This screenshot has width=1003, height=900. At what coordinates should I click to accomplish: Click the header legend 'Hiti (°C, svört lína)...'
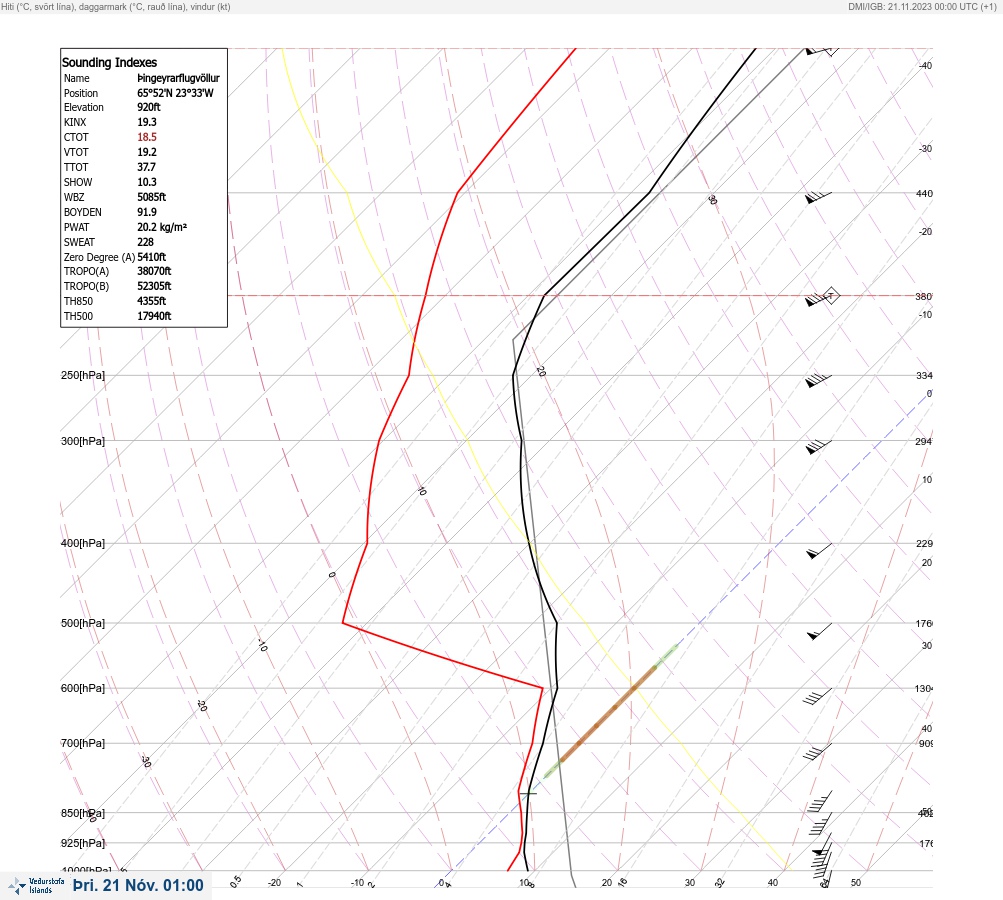tap(116, 6)
